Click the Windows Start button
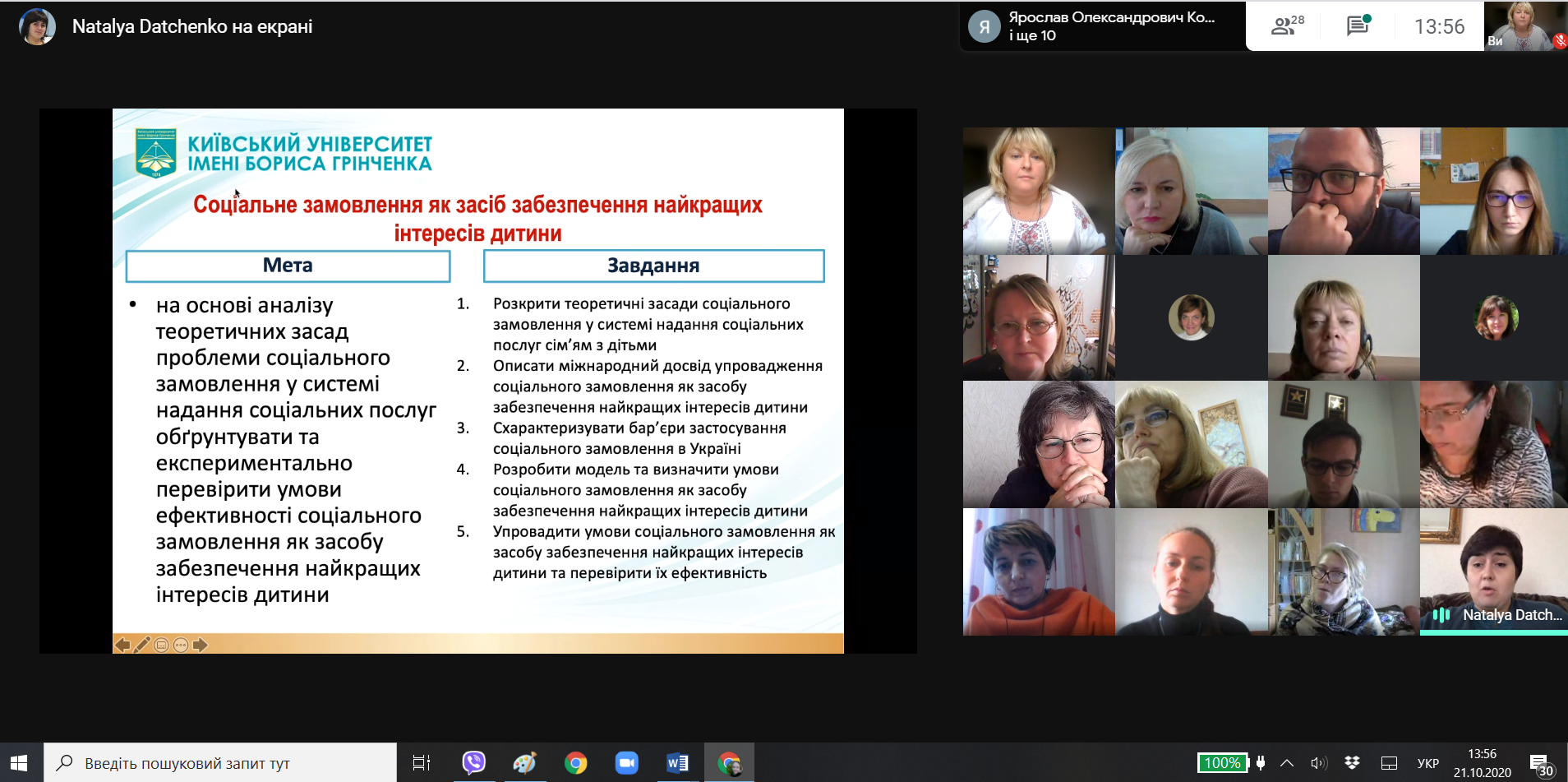The width and height of the screenshot is (1568, 782). (20, 763)
